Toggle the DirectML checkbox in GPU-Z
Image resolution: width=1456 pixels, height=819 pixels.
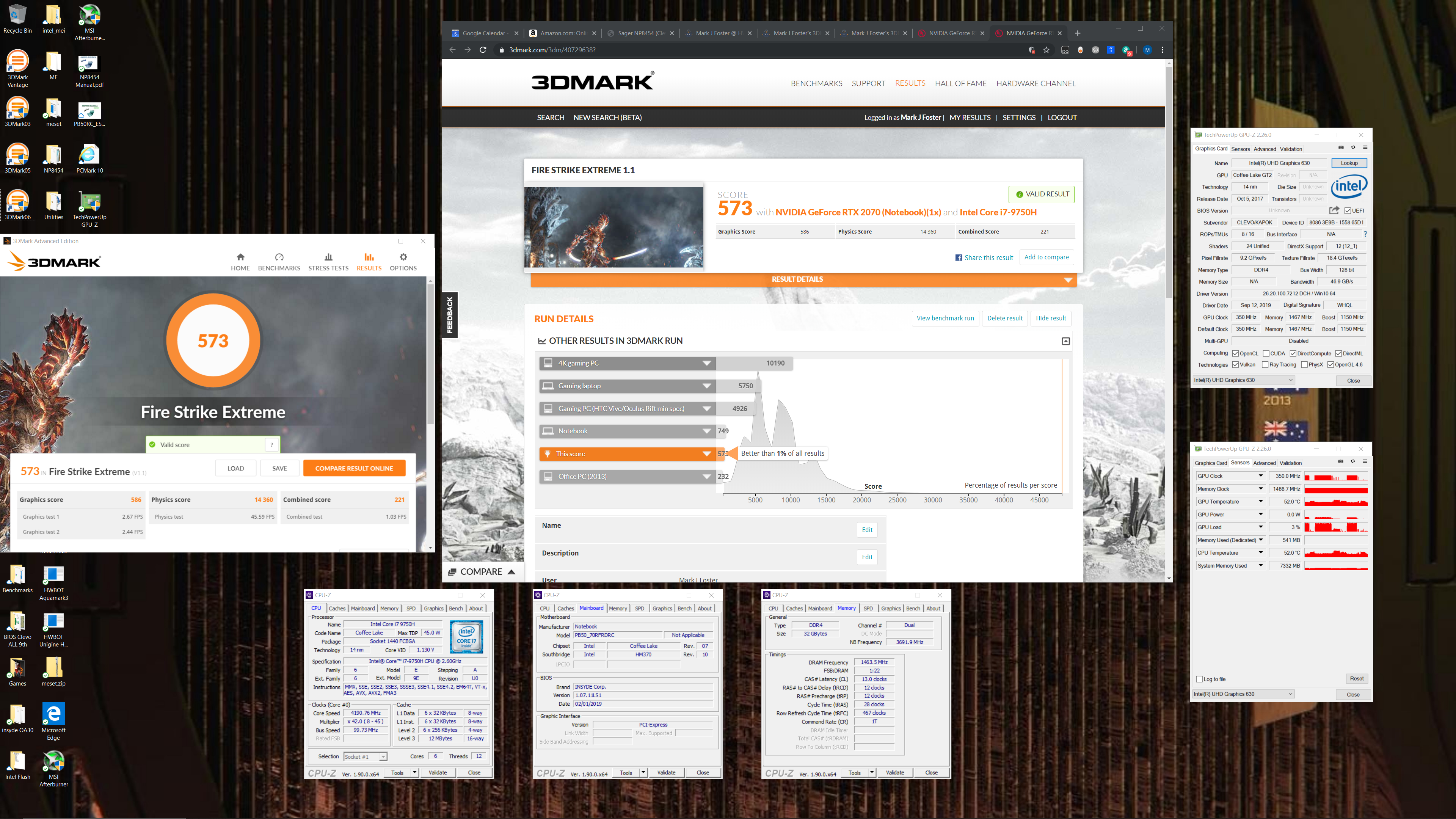(x=1338, y=353)
